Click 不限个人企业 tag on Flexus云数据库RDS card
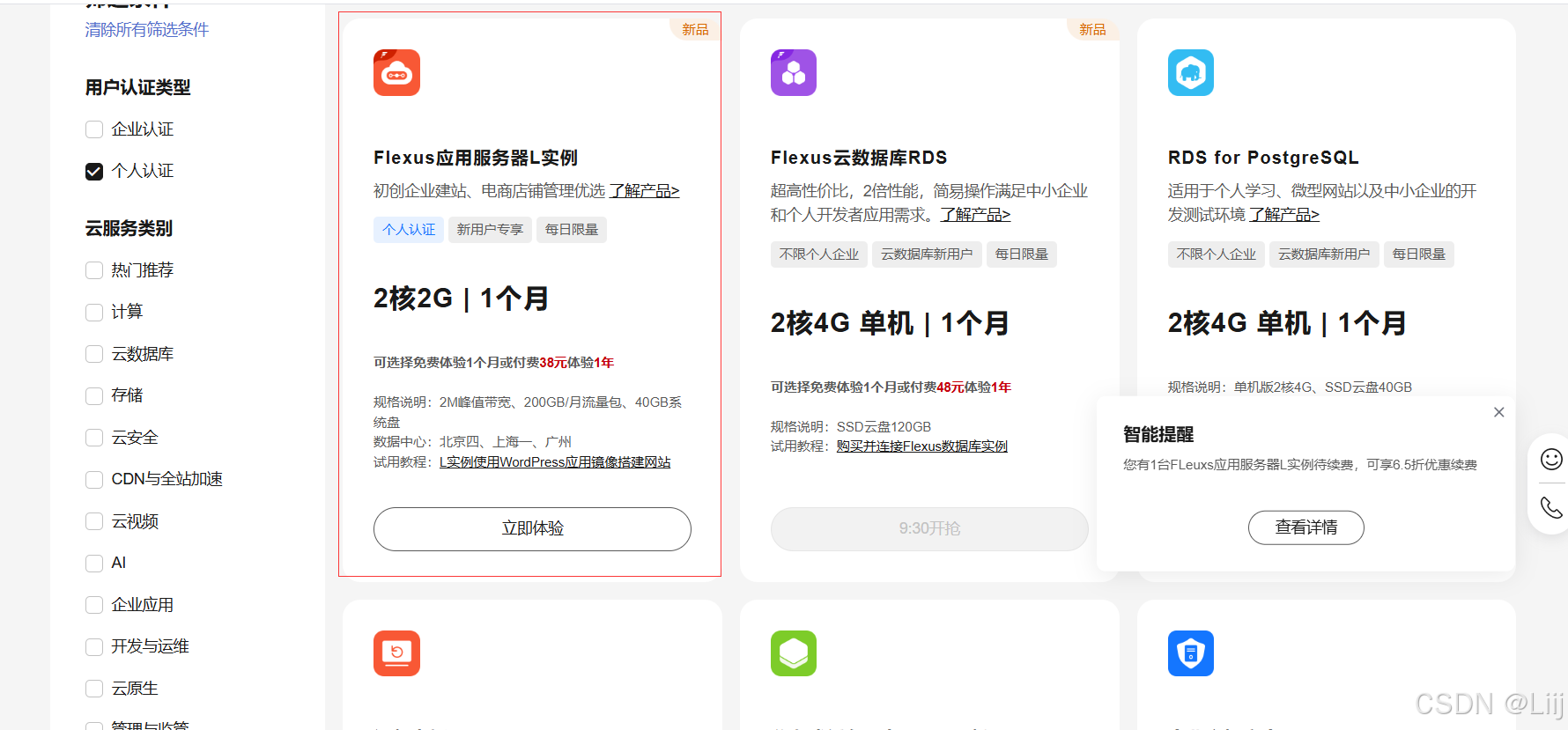The height and width of the screenshot is (730, 1568). click(x=819, y=254)
